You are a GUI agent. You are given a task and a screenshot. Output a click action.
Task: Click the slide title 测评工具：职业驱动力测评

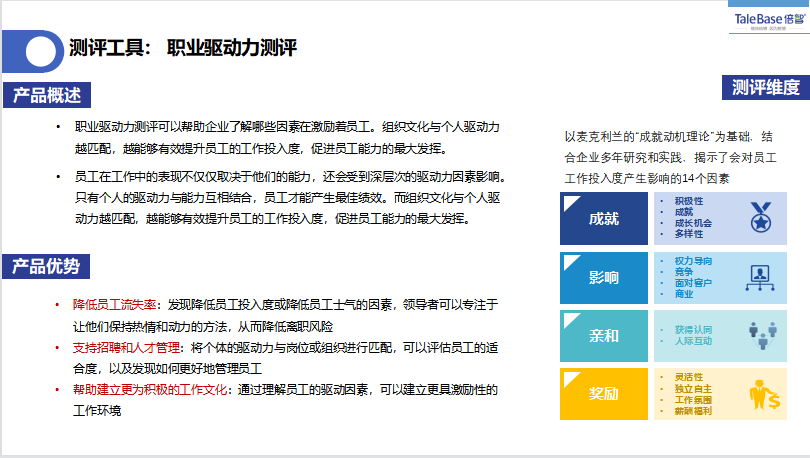183,48
